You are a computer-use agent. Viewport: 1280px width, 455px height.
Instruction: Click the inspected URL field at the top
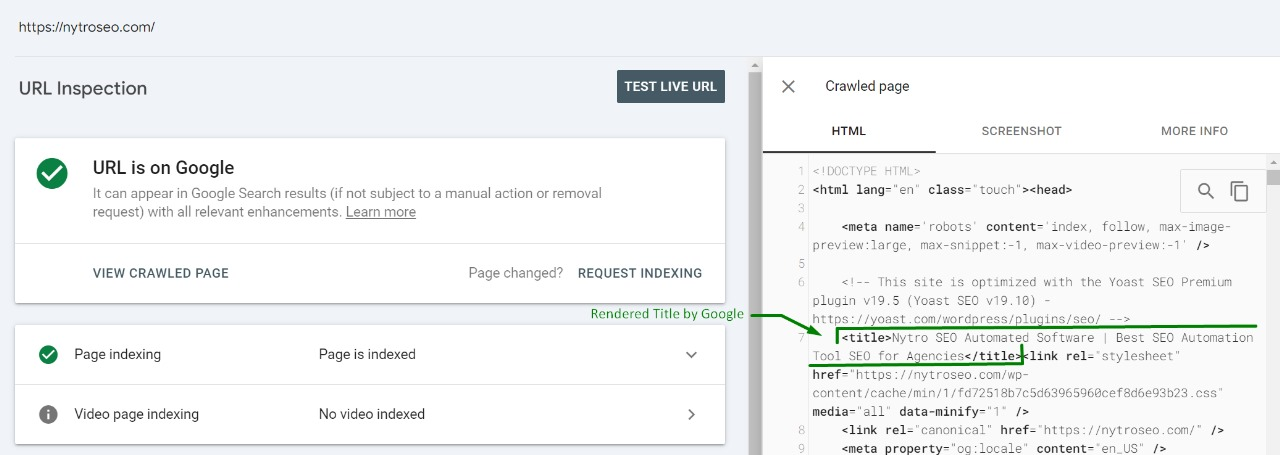click(87, 27)
